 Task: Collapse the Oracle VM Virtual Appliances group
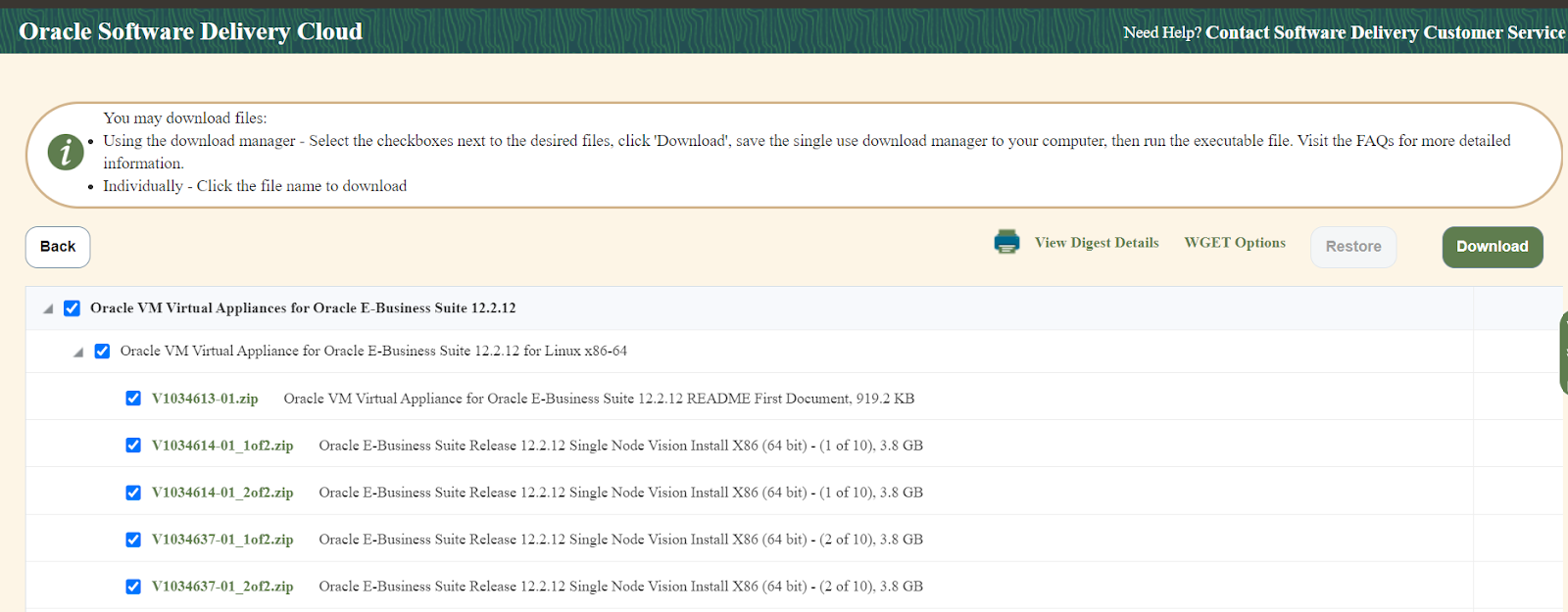coord(48,309)
